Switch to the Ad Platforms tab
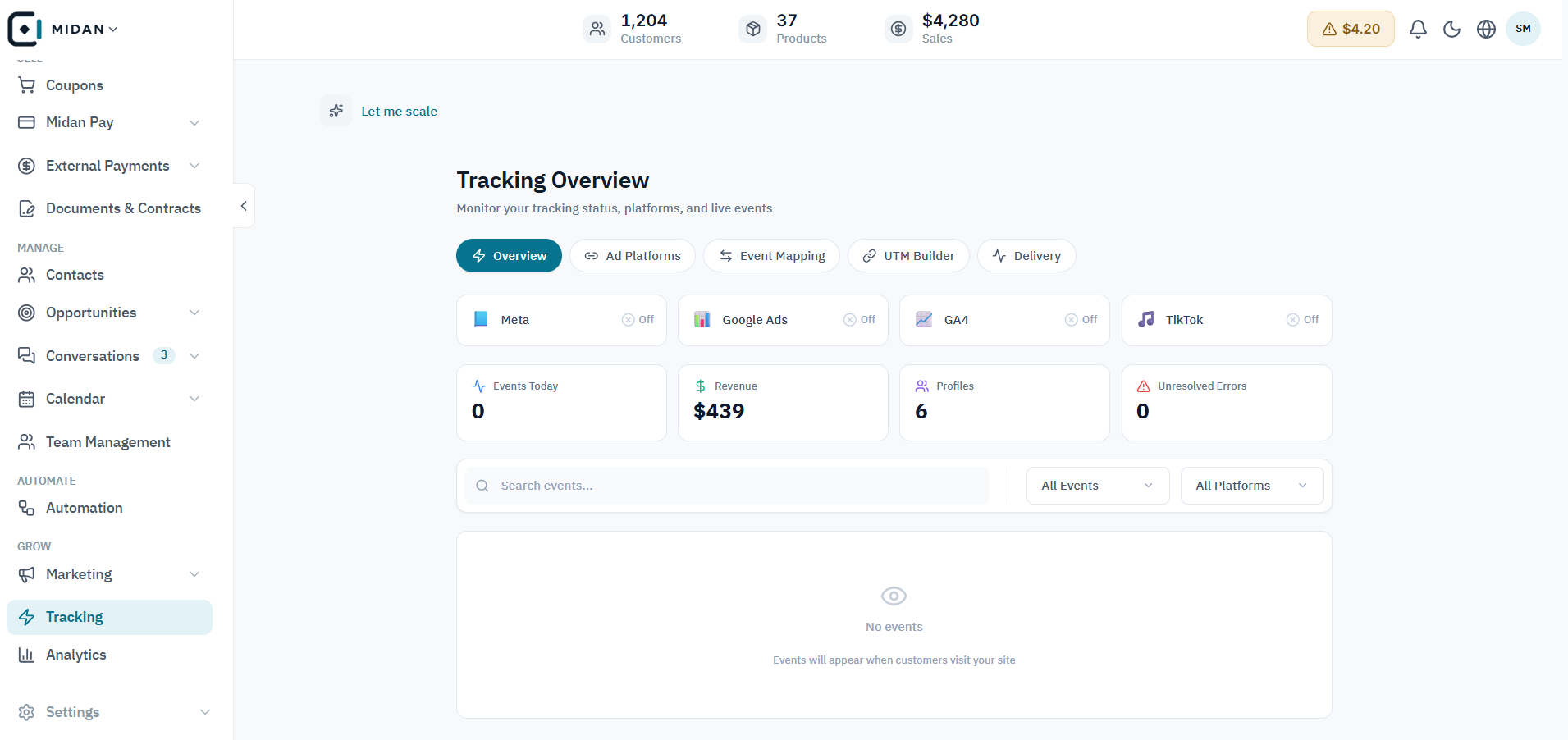The width and height of the screenshot is (1568, 740). click(x=633, y=256)
